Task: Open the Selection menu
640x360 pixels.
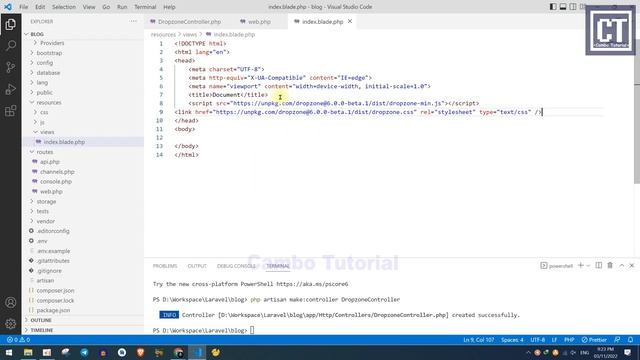Action: click(64, 7)
